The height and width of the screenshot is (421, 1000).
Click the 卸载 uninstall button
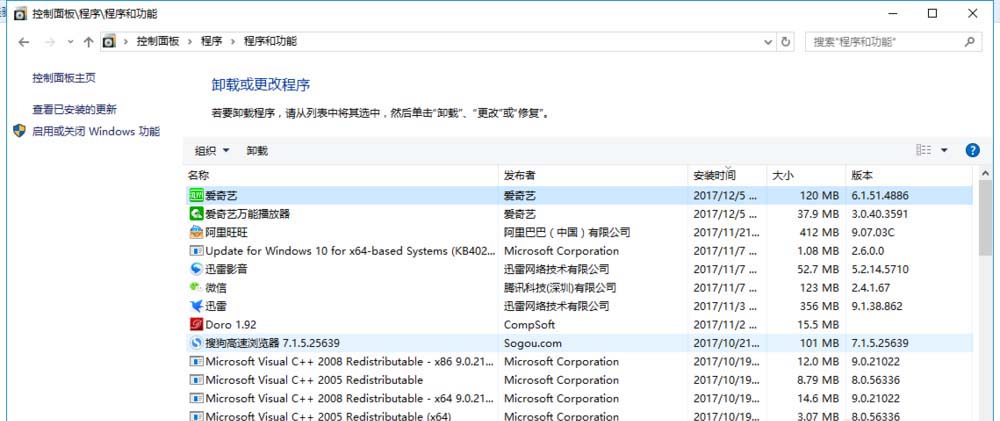tap(257, 151)
